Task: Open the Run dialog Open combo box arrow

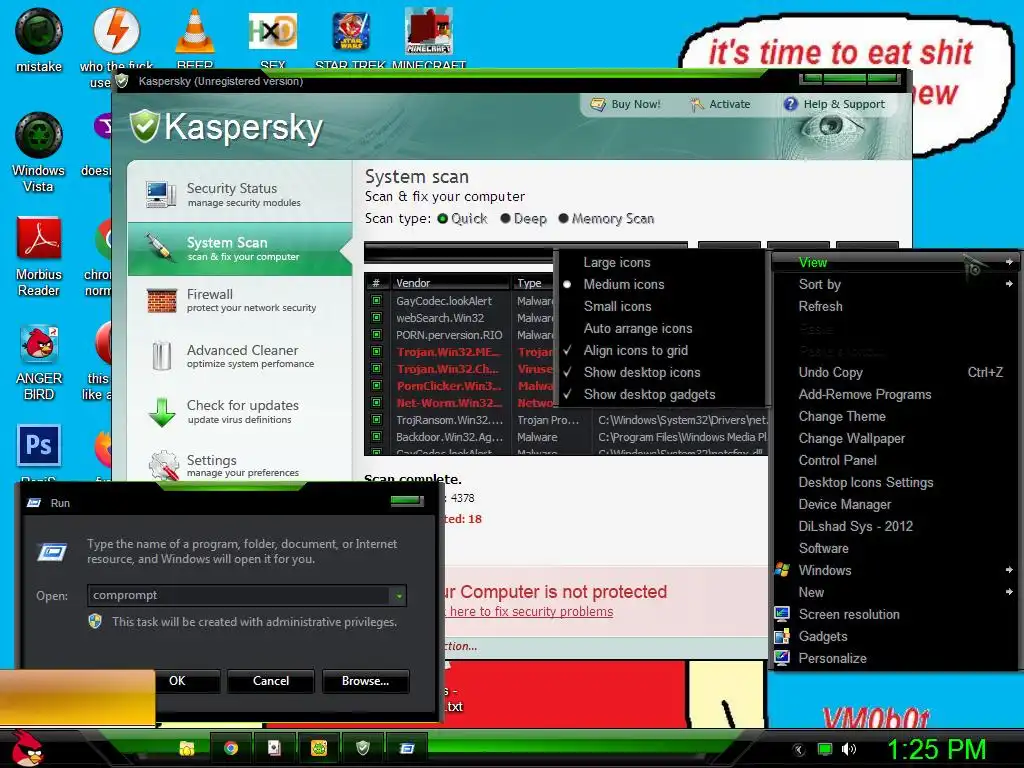Action: (x=398, y=596)
